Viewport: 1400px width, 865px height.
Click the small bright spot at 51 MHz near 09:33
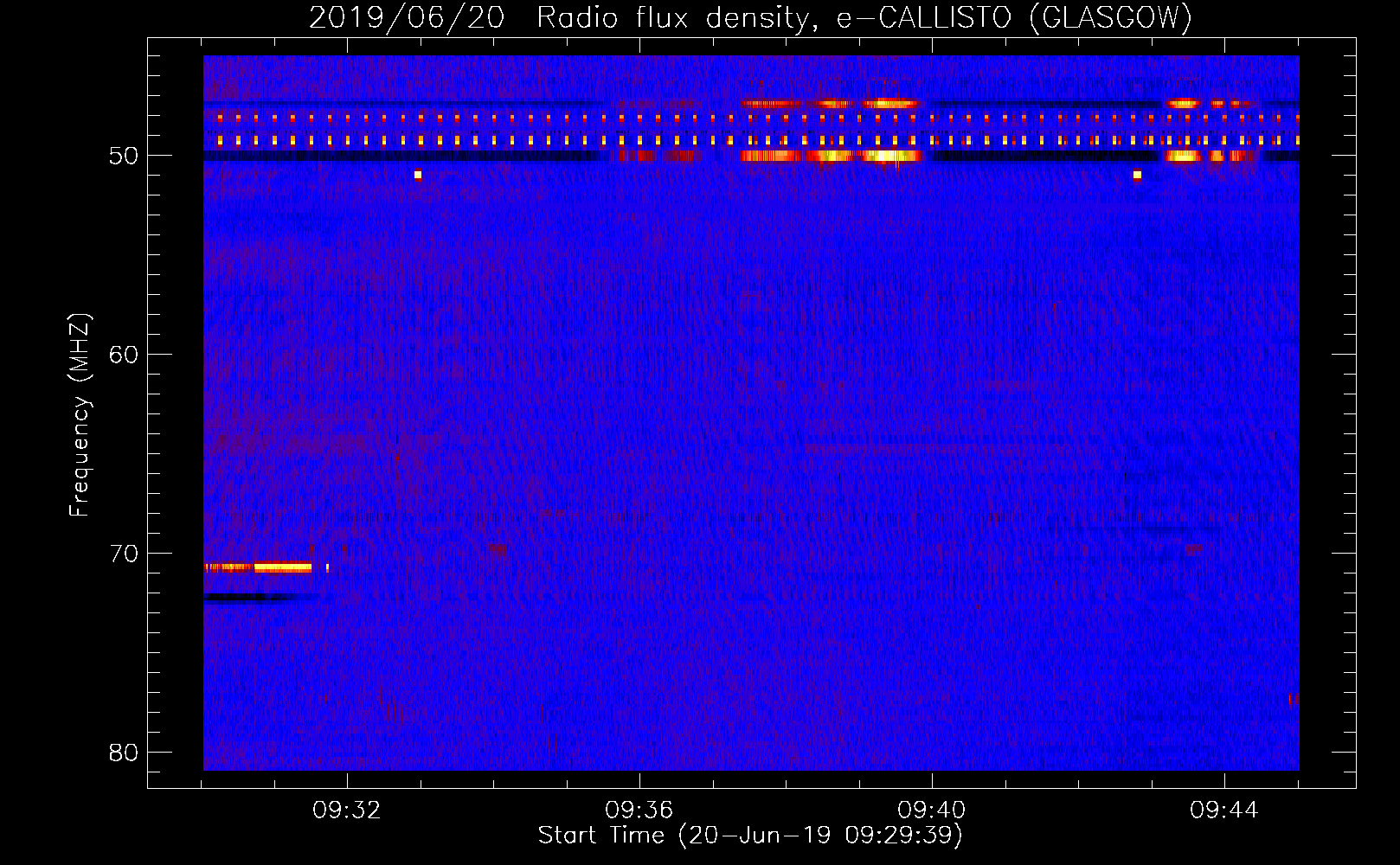[418, 175]
